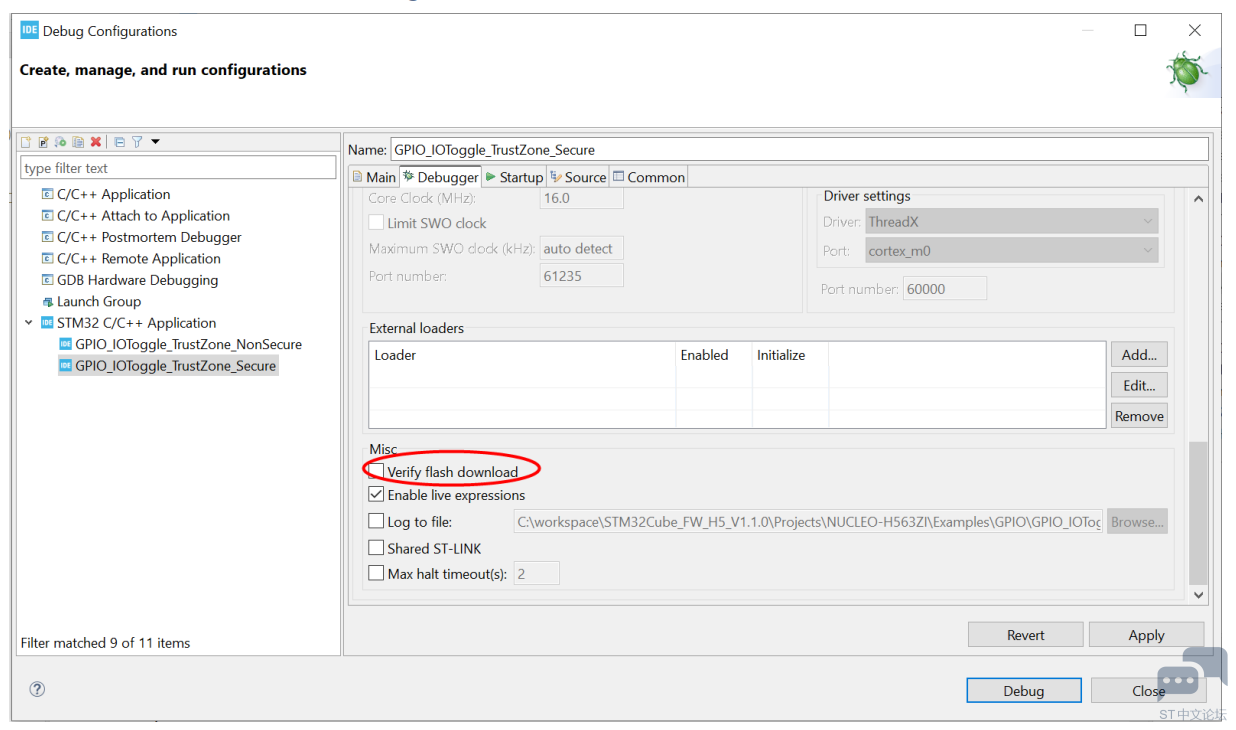Select the Debugger tab
The width and height of the screenshot is (1236, 730).
point(440,177)
